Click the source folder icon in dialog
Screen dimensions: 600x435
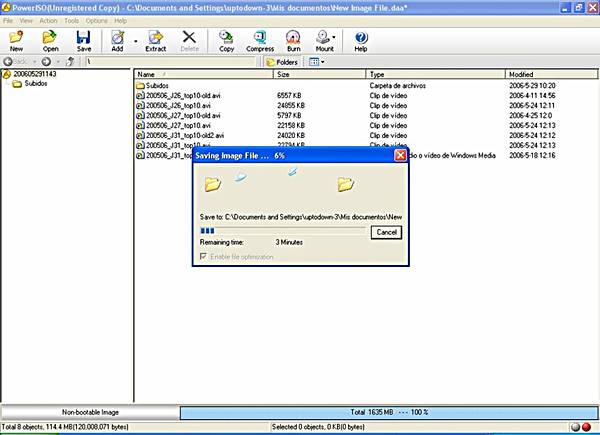pyautogui.click(x=213, y=184)
